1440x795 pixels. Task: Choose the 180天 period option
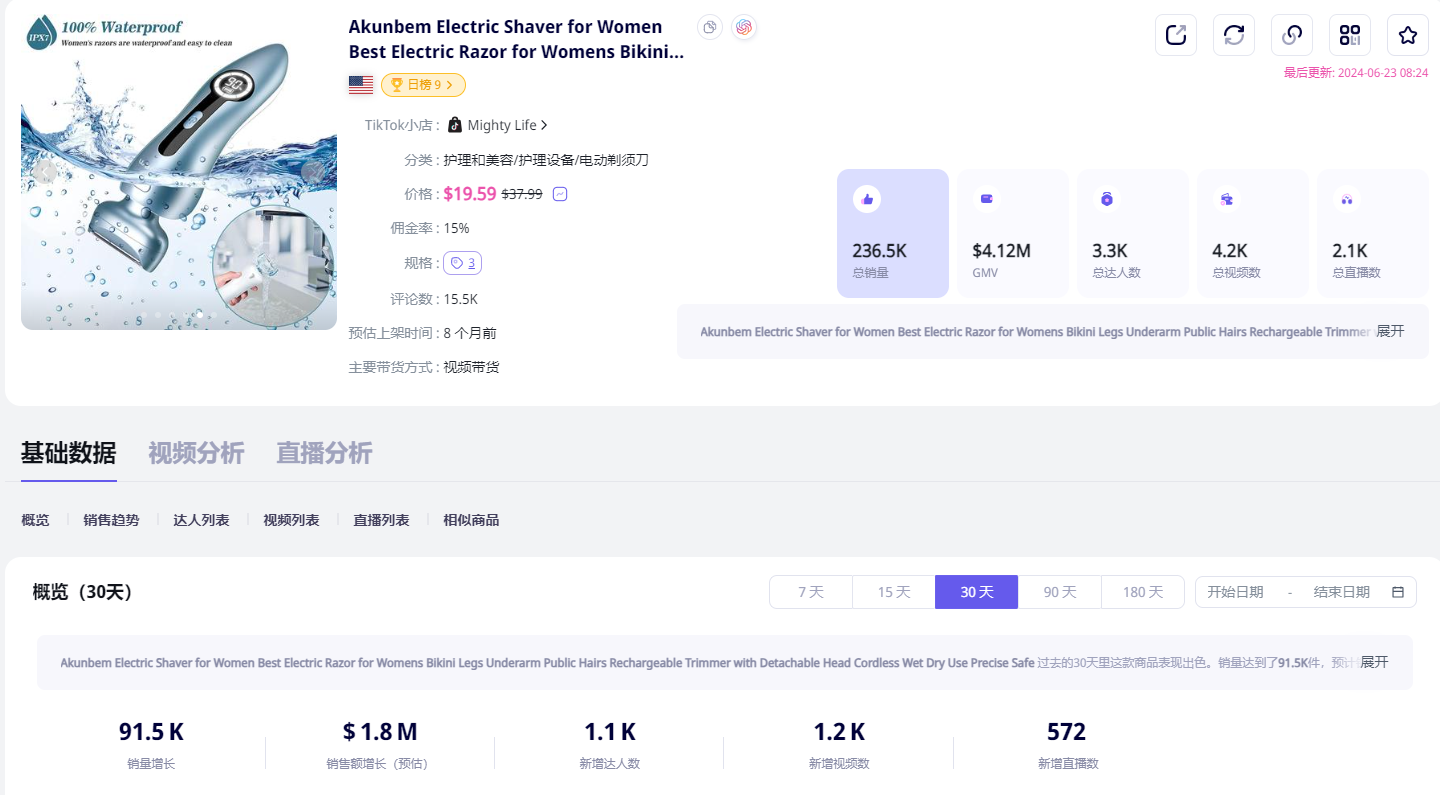click(1142, 592)
